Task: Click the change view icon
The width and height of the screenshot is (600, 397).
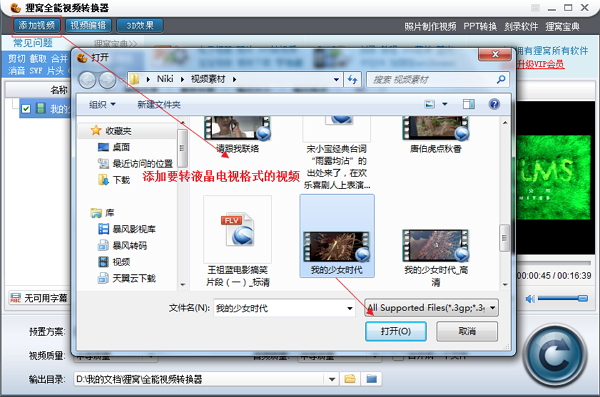Action: click(430, 104)
